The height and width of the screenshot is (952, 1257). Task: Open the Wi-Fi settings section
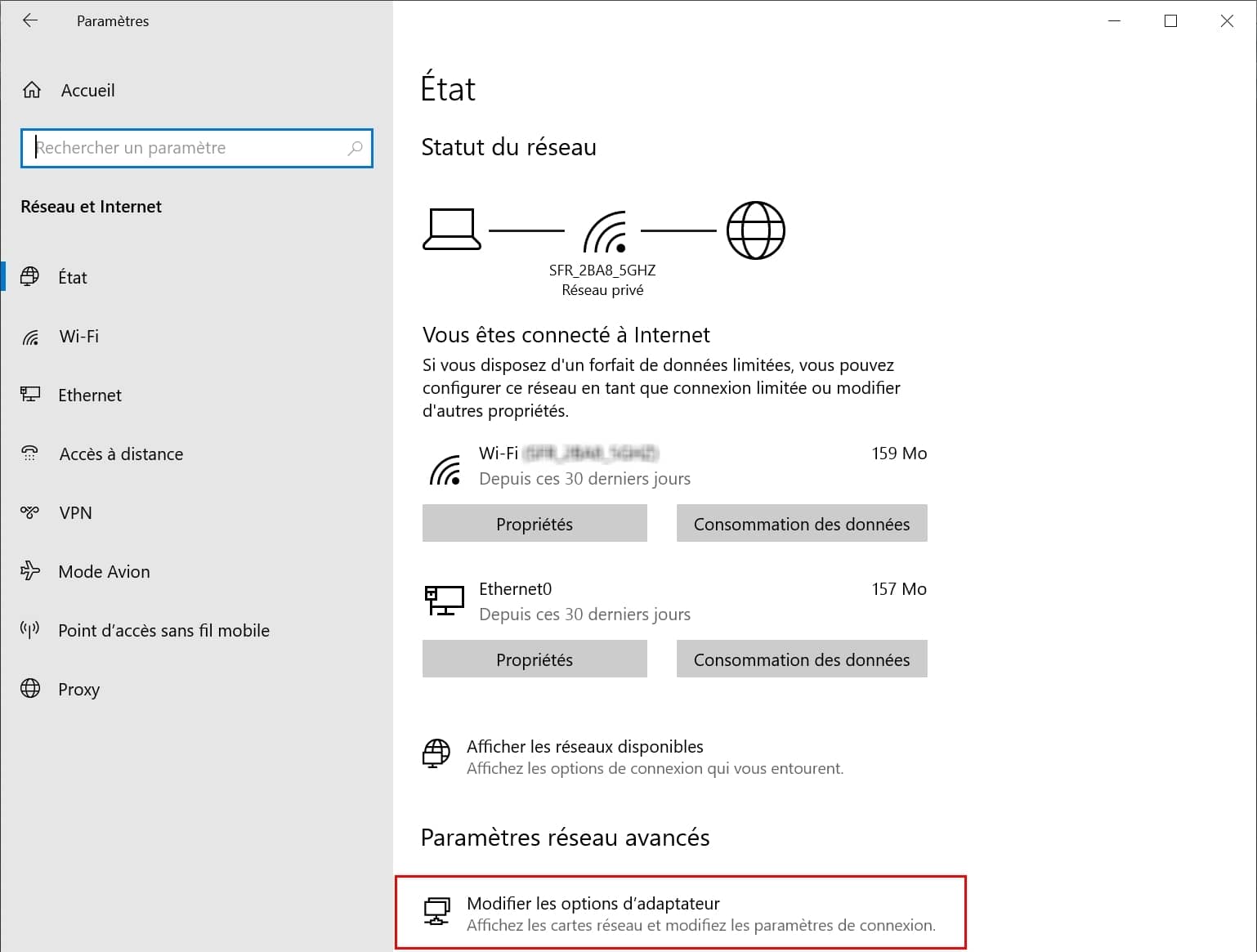pyautogui.click(x=78, y=337)
